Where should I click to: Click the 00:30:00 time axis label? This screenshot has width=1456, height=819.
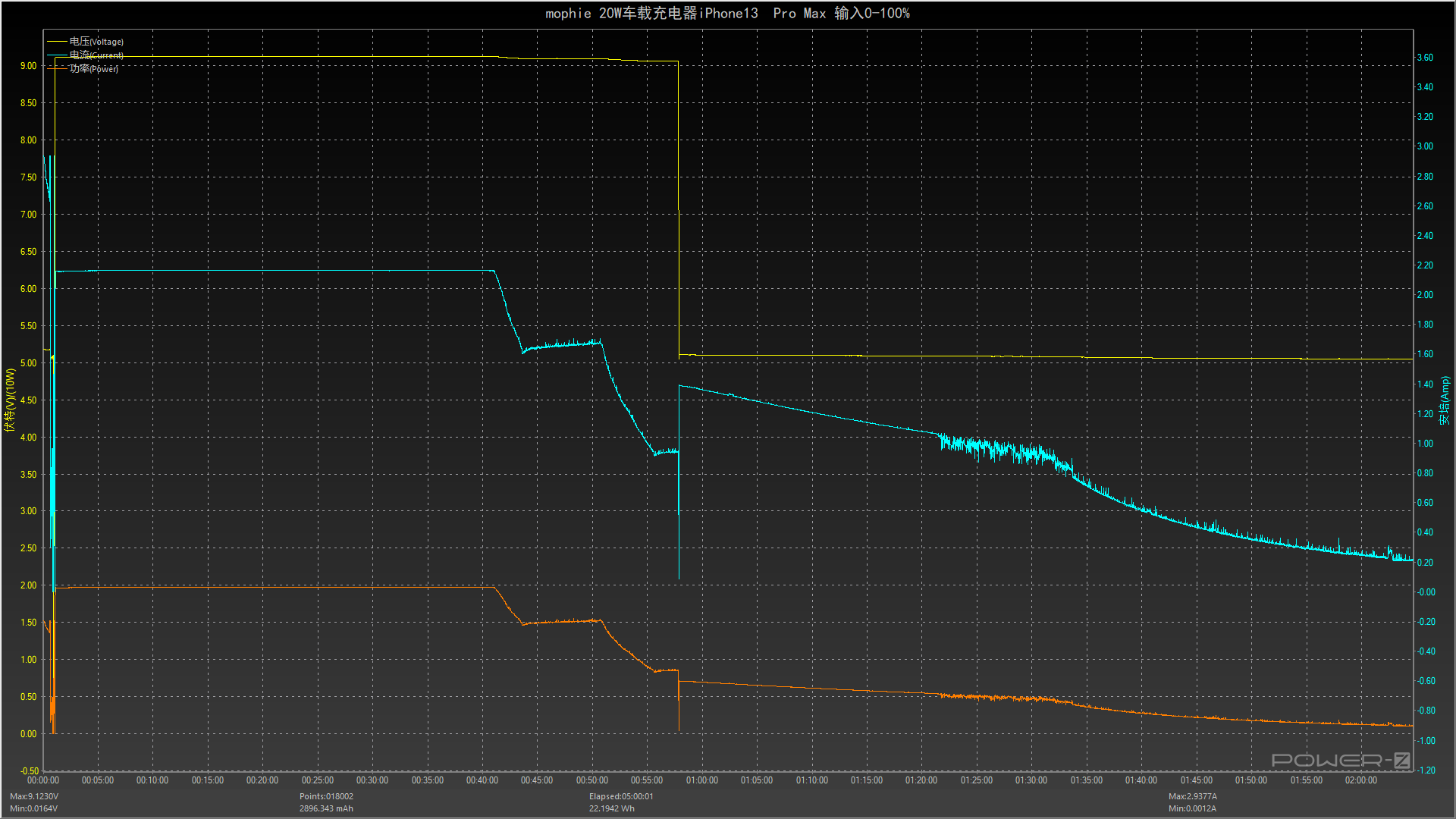click(372, 780)
